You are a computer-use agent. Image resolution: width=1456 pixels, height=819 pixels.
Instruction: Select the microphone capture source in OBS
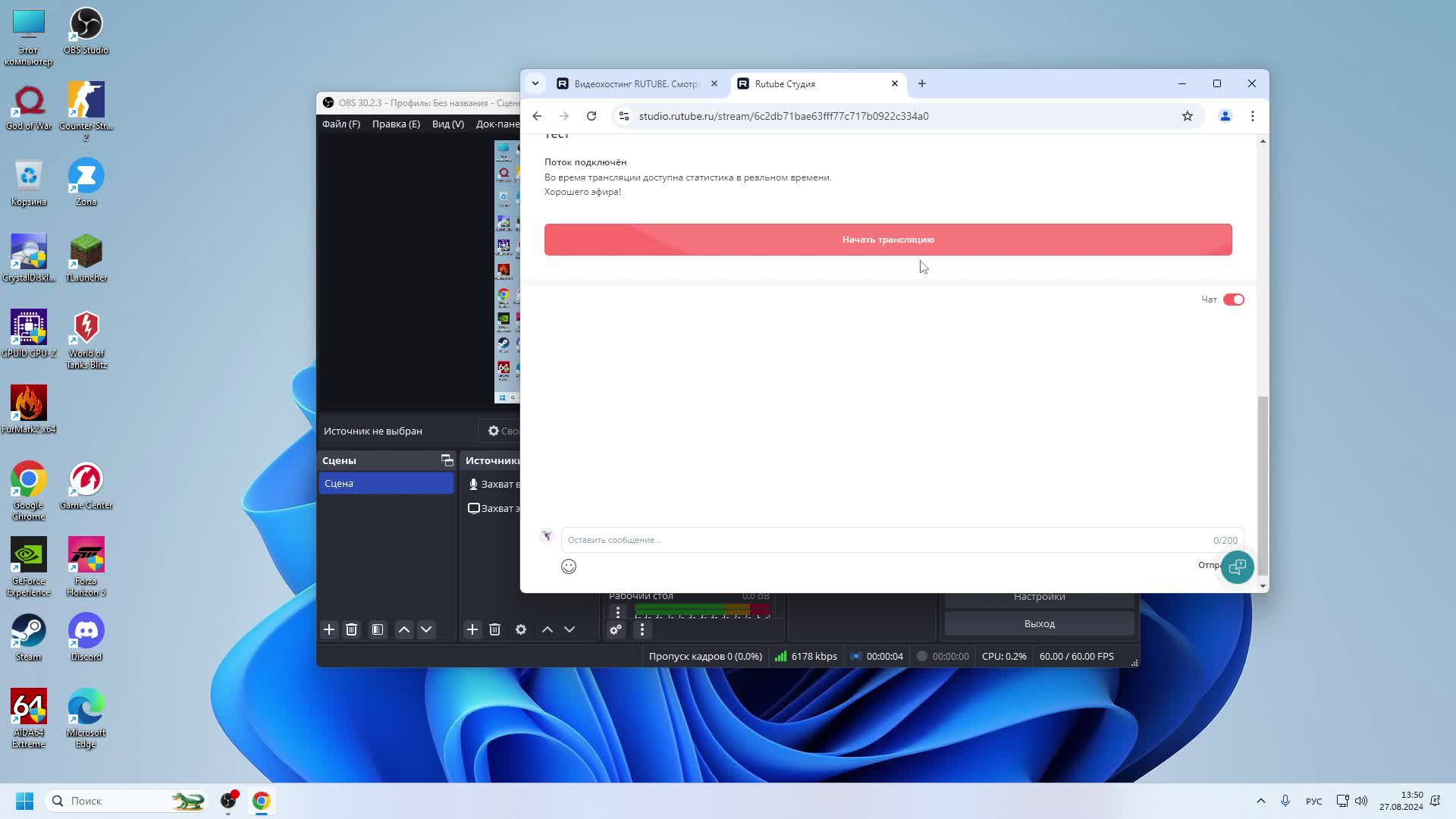coord(493,484)
